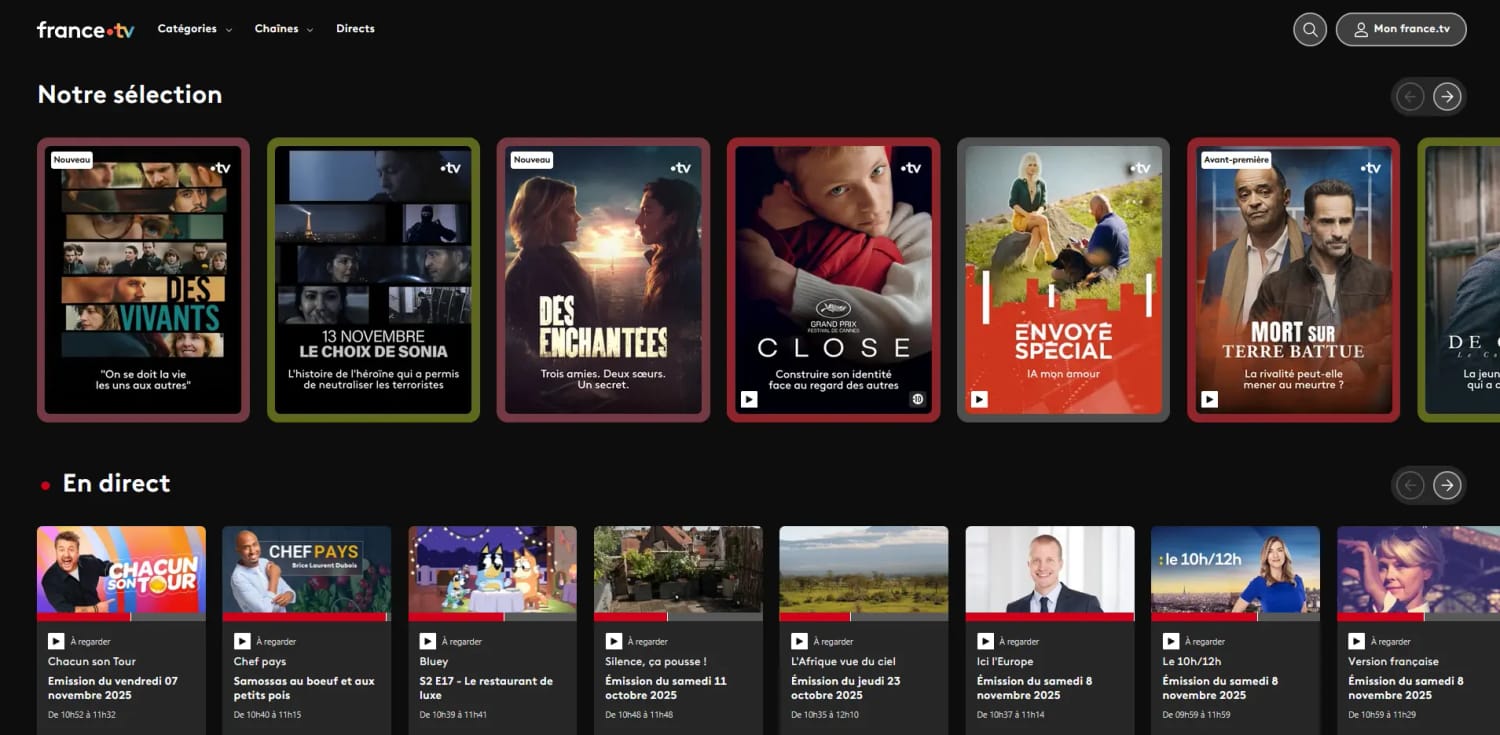Open Silence, ça pousse ! live title
This screenshot has height=735, width=1500.
click(656, 661)
